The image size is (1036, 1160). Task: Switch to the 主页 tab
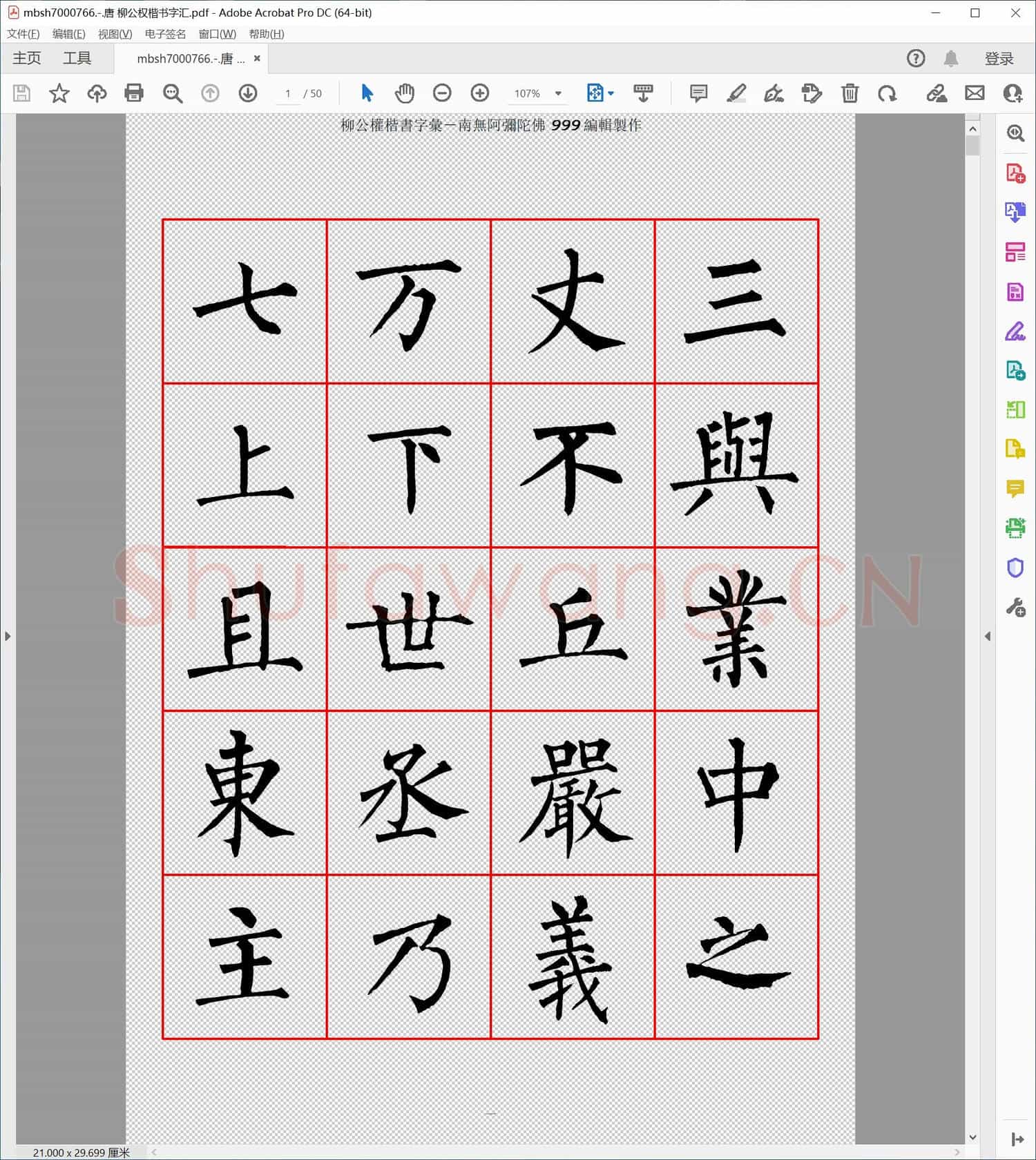click(27, 59)
